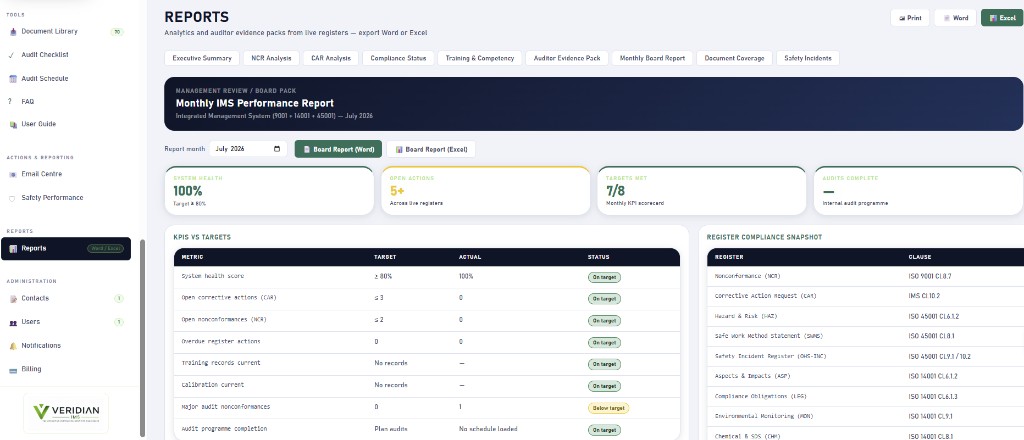Click 'Audit programme completion' metric
The height and width of the screenshot is (440, 1024).
coord(427,429)
